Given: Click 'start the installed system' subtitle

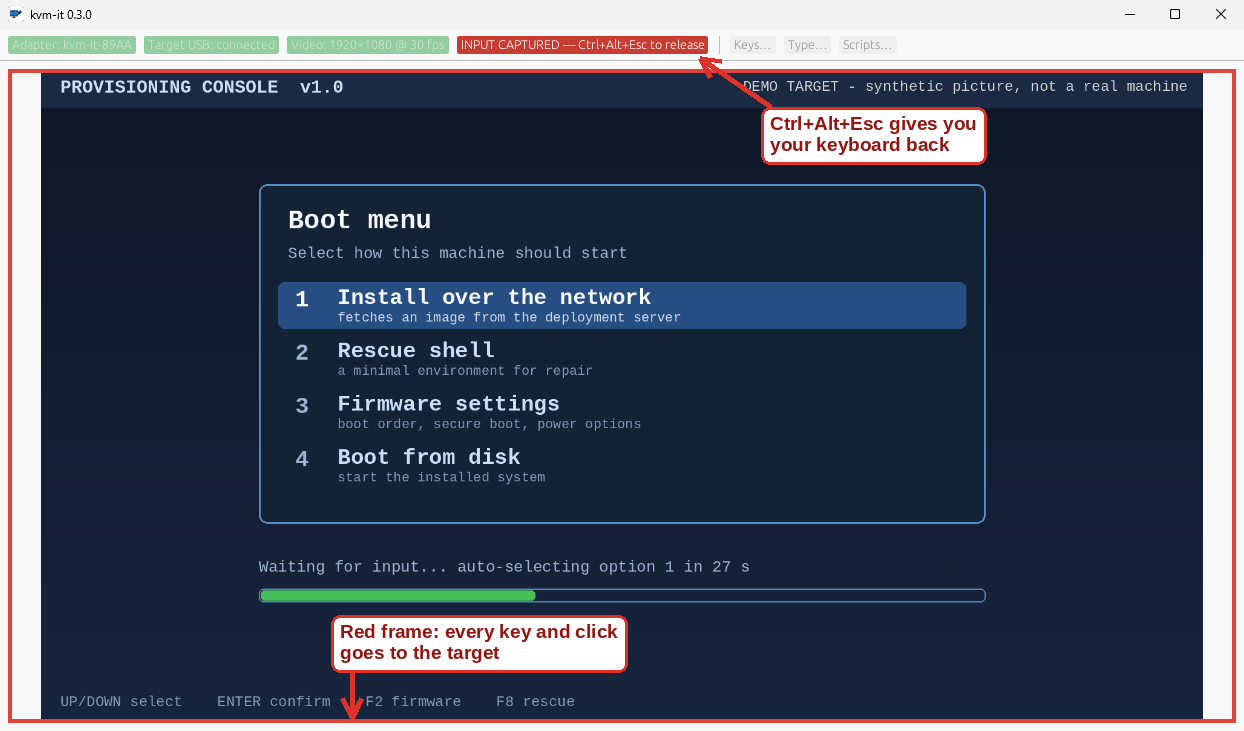Looking at the screenshot, I should coord(441,477).
